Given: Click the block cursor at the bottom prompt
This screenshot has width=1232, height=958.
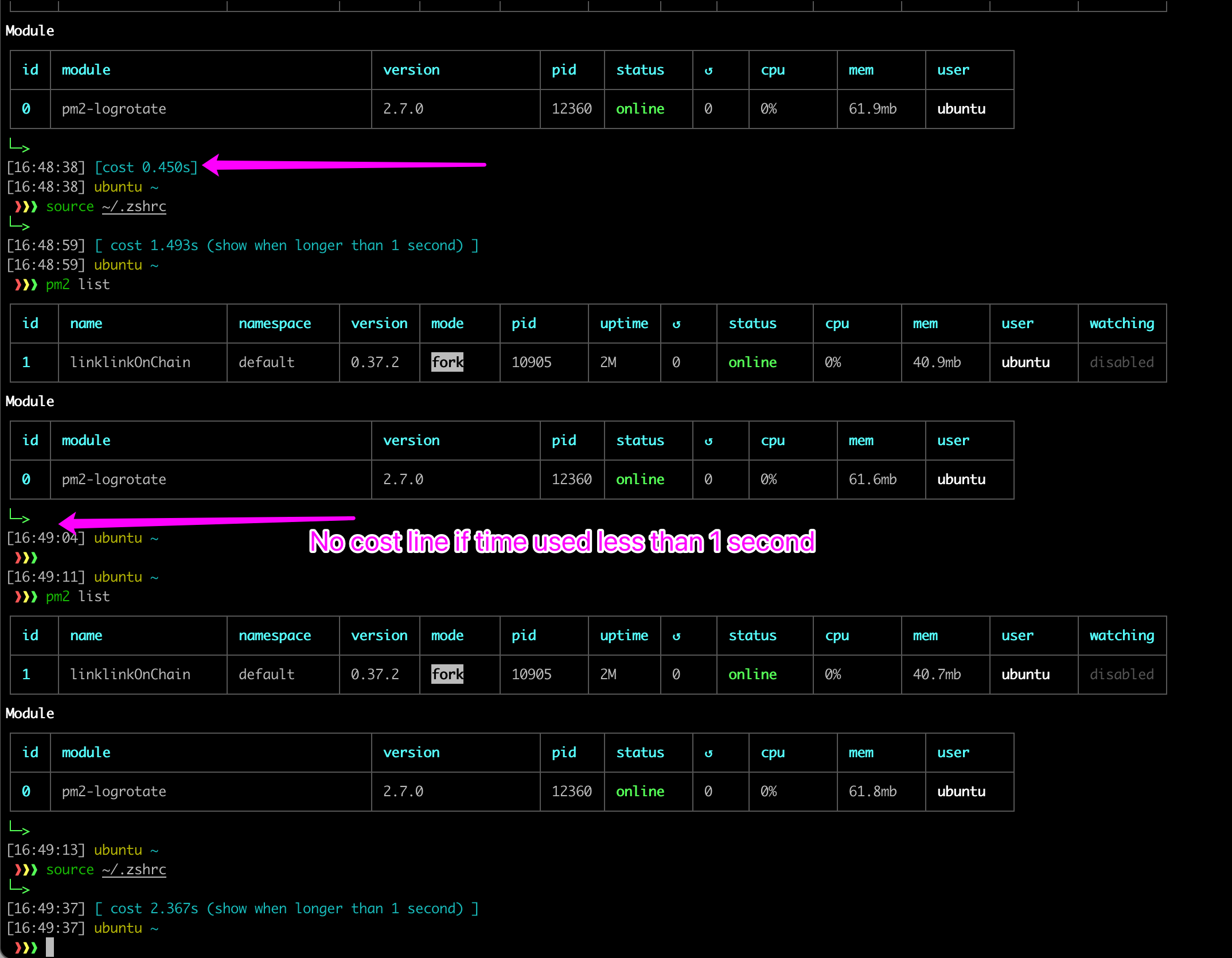Looking at the screenshot, I should (x=50, y=947).
